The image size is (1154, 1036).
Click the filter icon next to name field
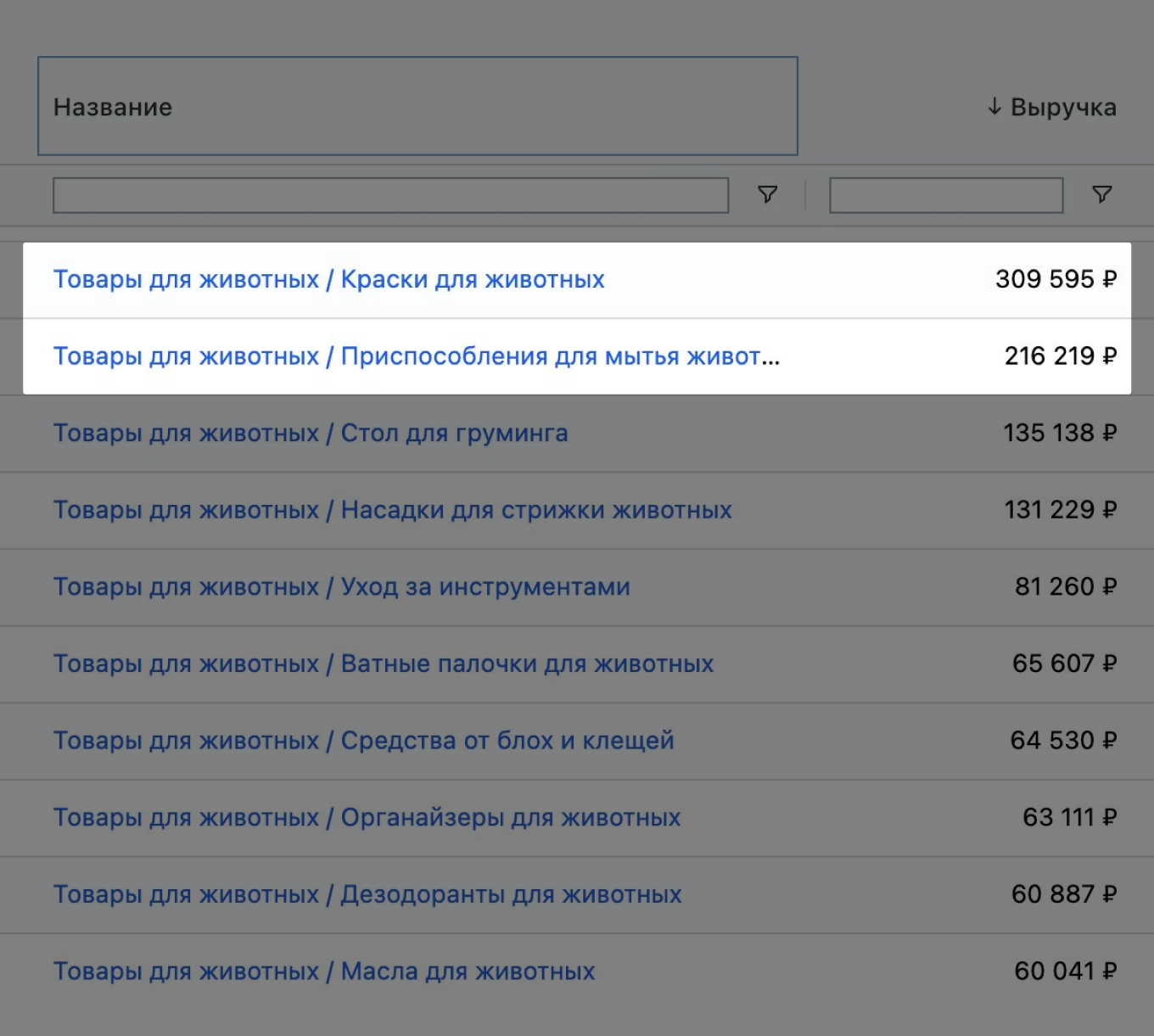pos(767,195)
